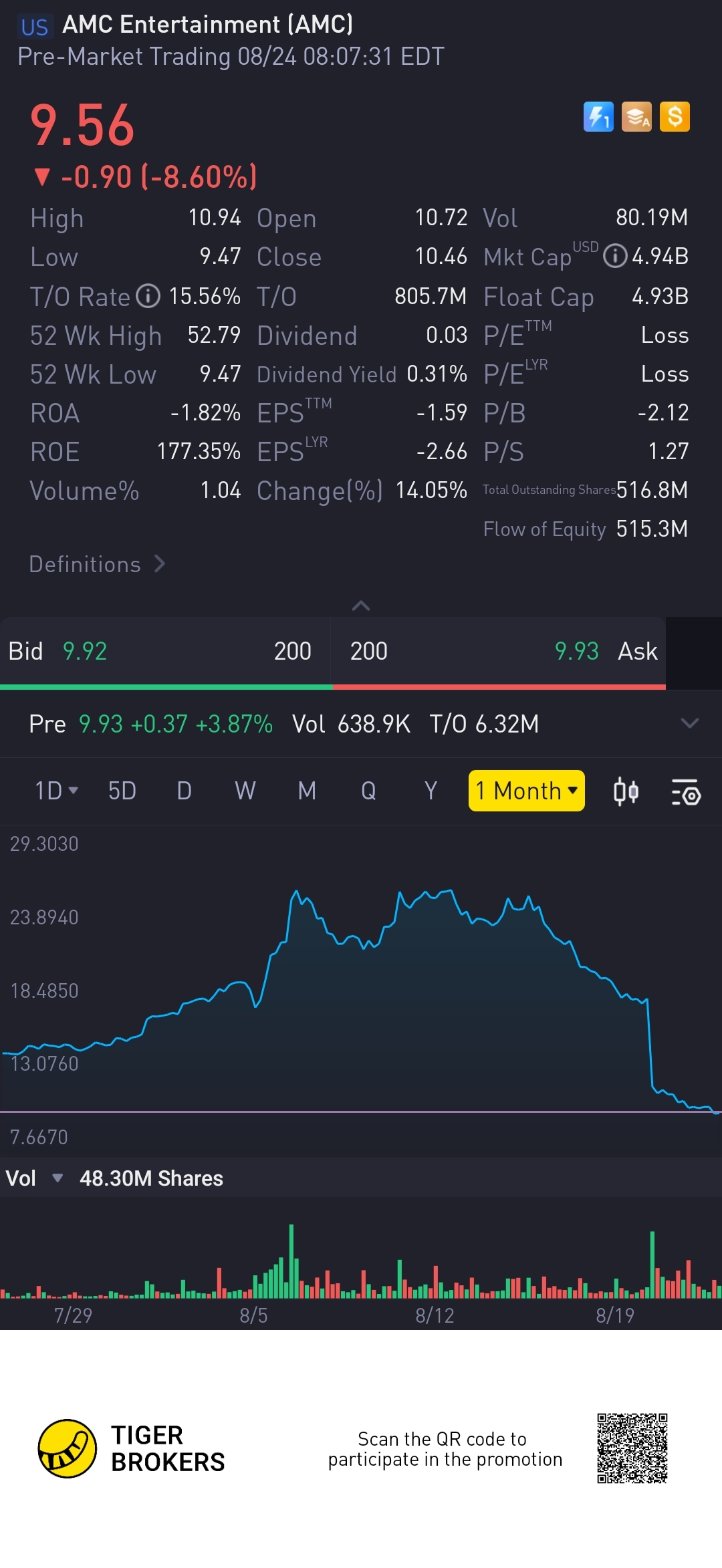This screenshot has height=1568, width=722.
Task: Tap the promotion text beside QR code
Action: click(445, 1448)
